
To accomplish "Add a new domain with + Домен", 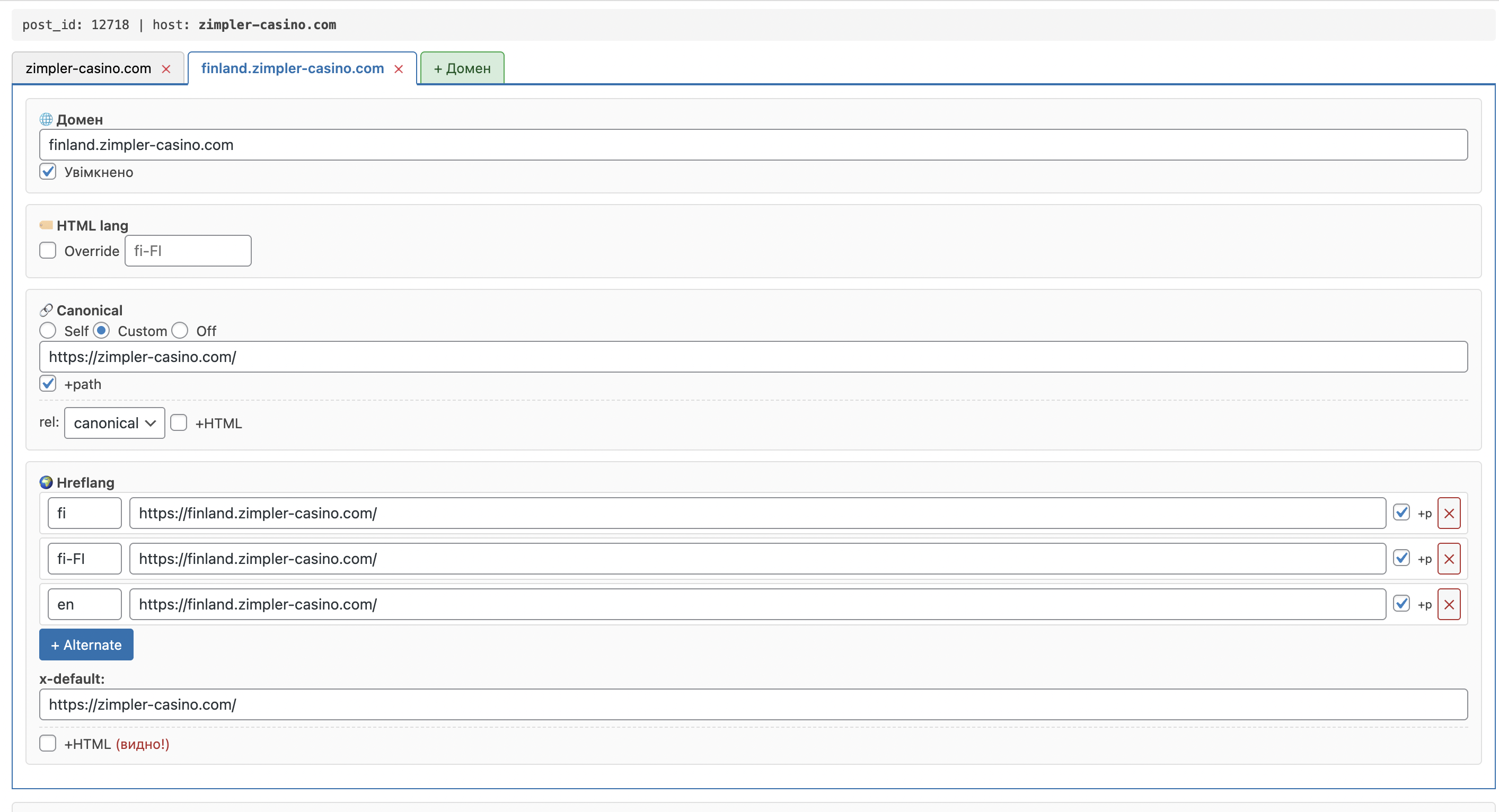I will point(462,68).
